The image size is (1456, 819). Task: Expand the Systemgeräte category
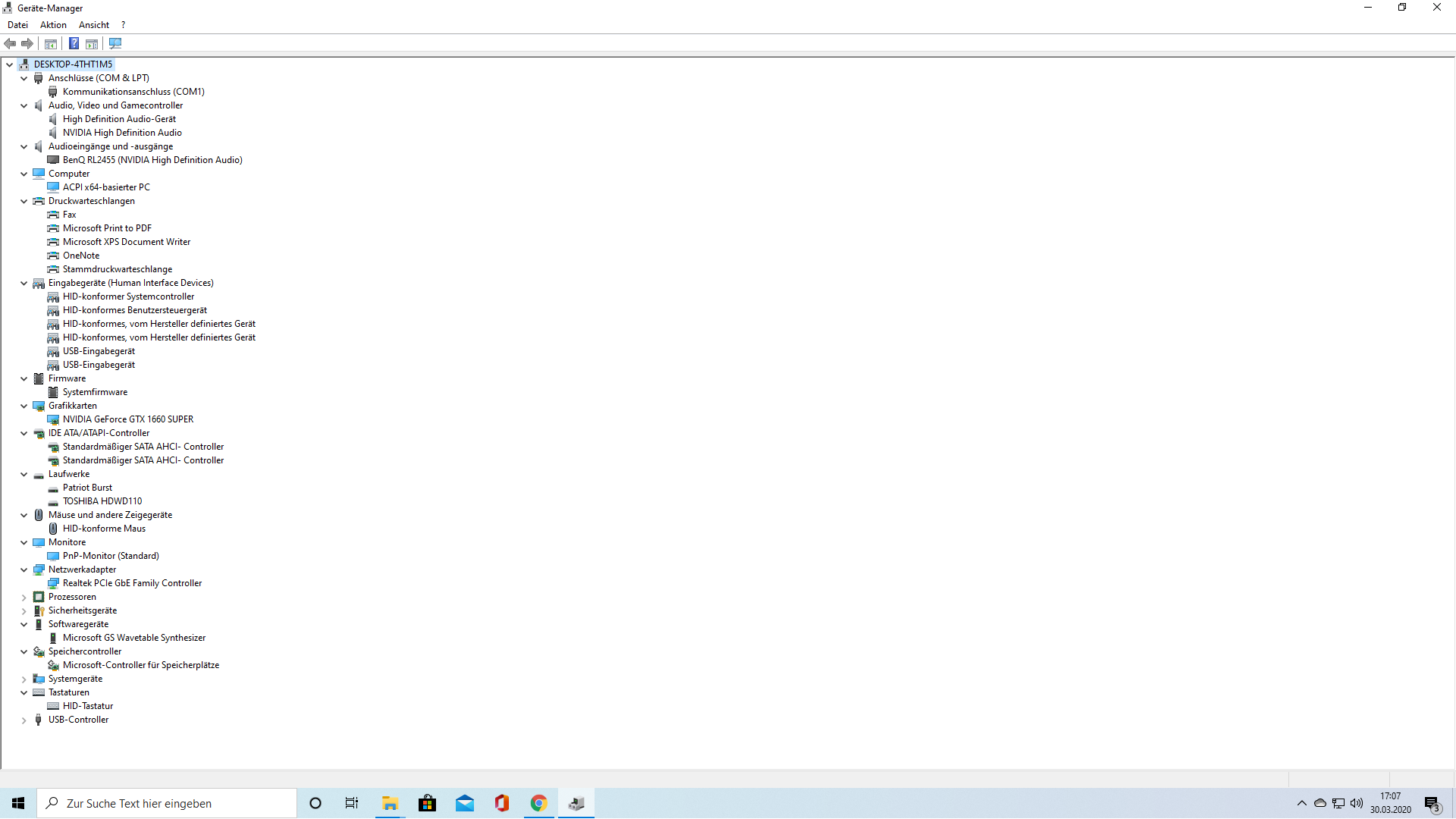(24, 679)
